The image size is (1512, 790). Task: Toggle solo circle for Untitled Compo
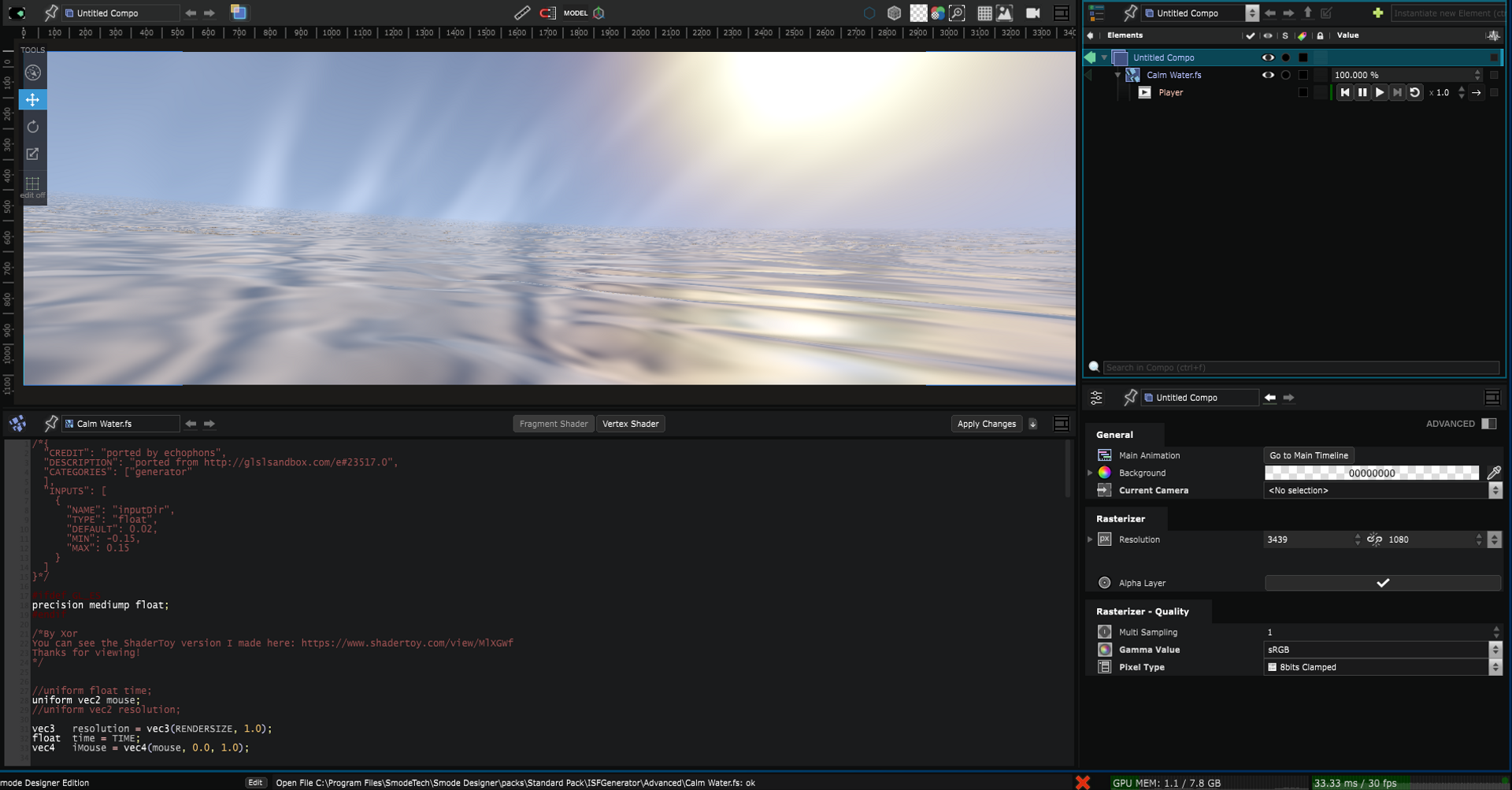click(1286, 57)
